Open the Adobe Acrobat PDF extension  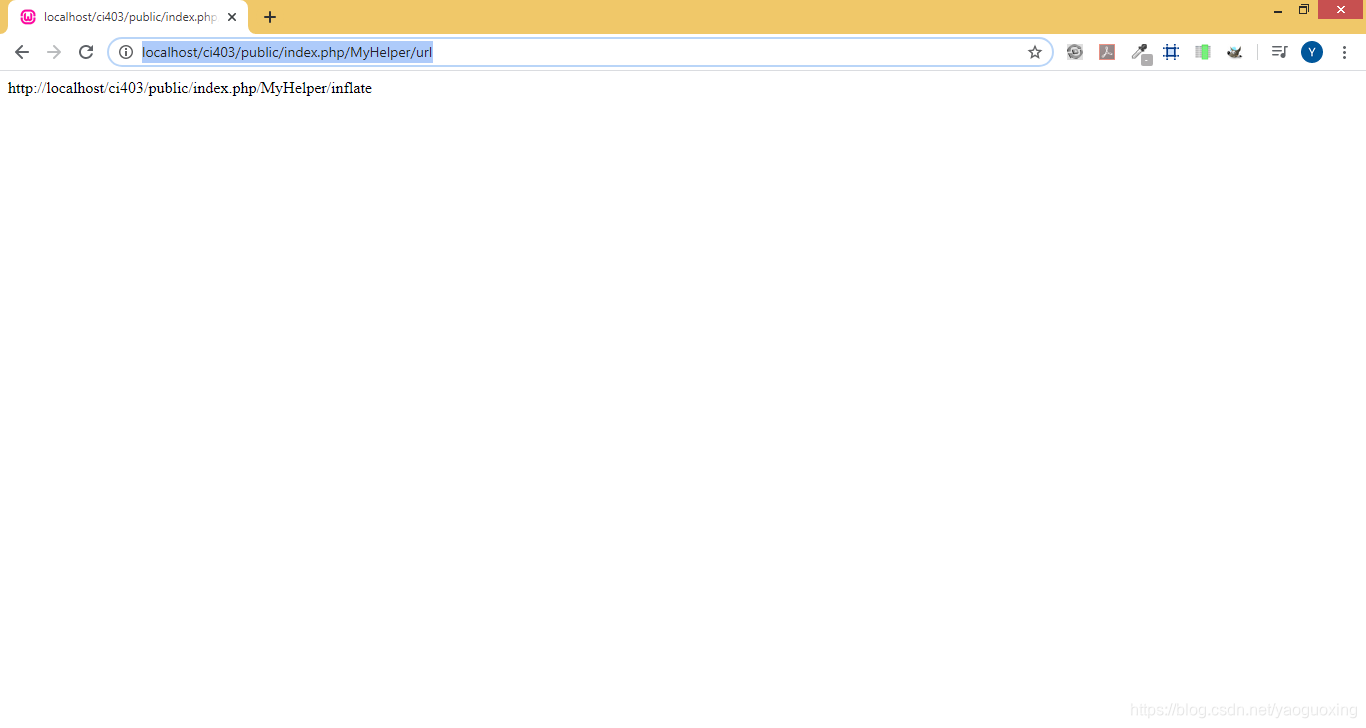[1107, 52]
